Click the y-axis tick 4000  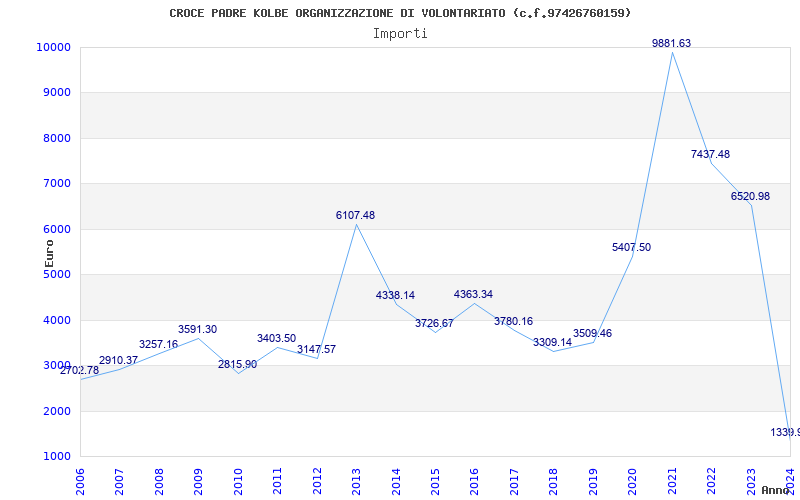tap(56, 320)
